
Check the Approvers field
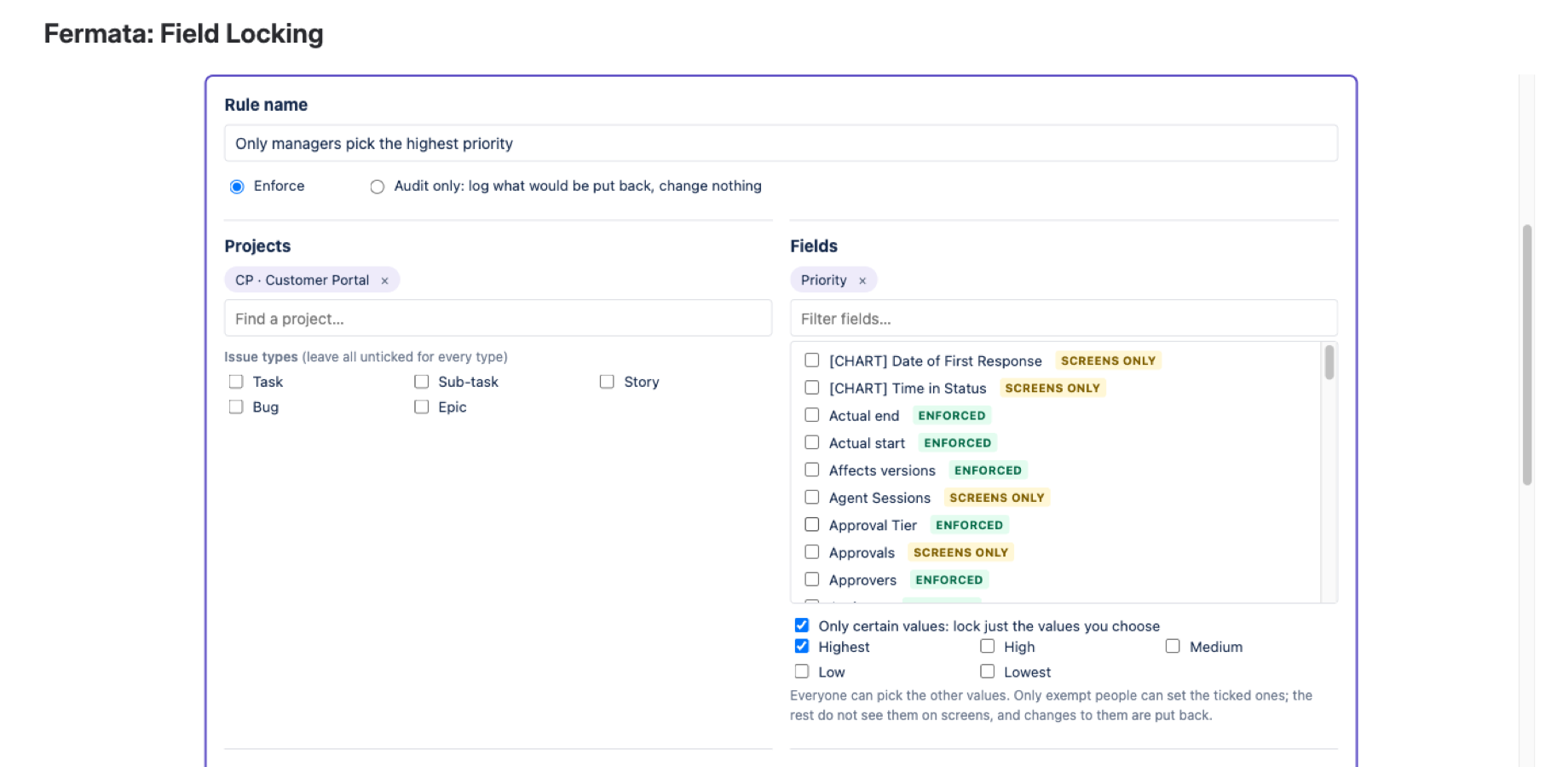[812, 580]
